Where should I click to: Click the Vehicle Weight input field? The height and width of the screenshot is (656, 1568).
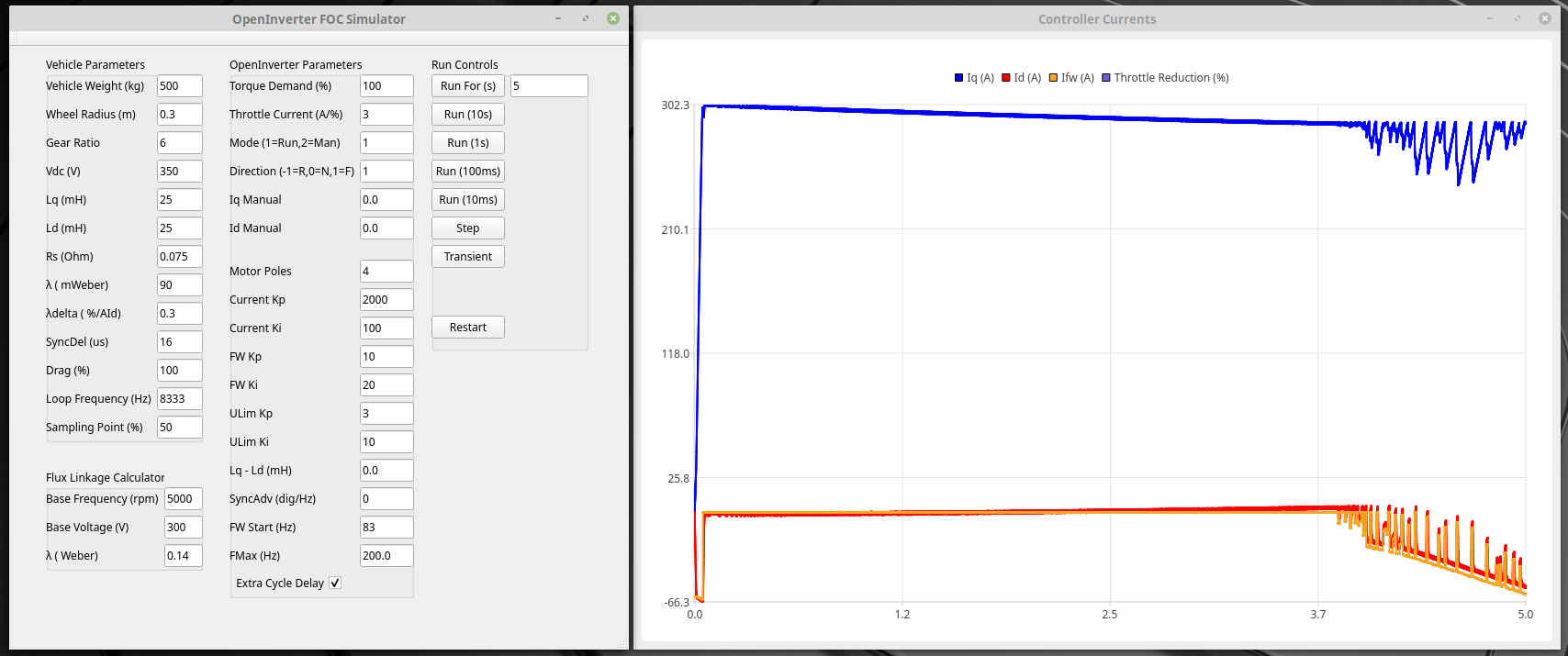pos(179,86)
